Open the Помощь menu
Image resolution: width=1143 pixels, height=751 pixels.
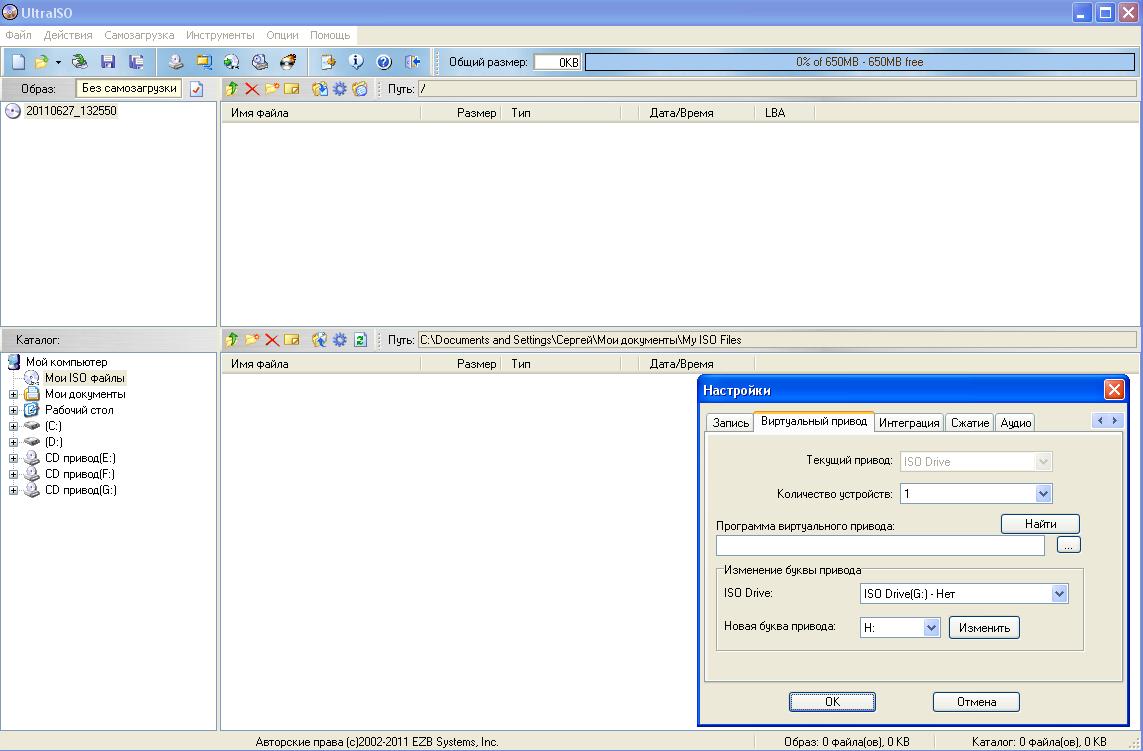[x=330, y=35]
